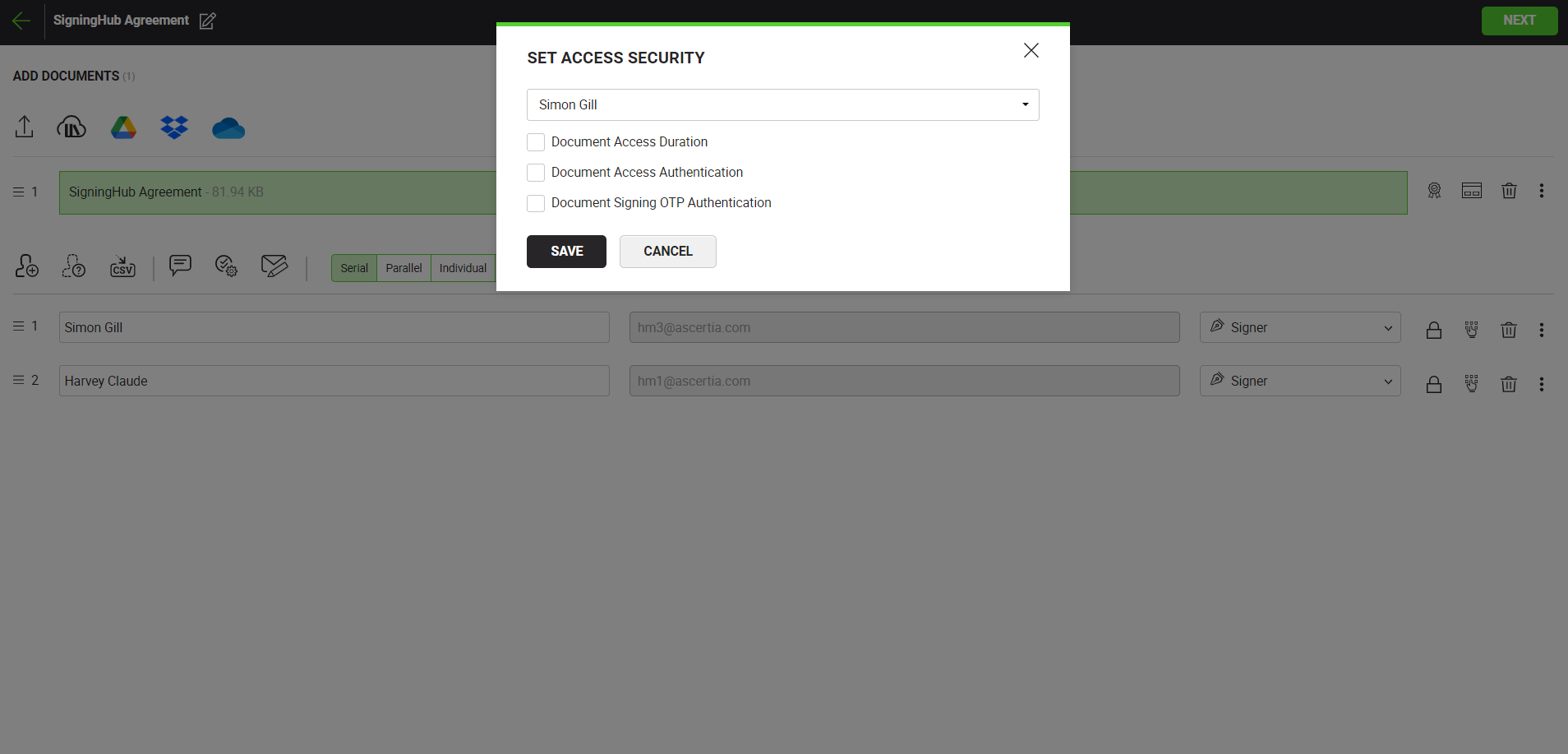Check Document Access Authentication option
The height and width of the screenshot is (754, 1568).
536,173
